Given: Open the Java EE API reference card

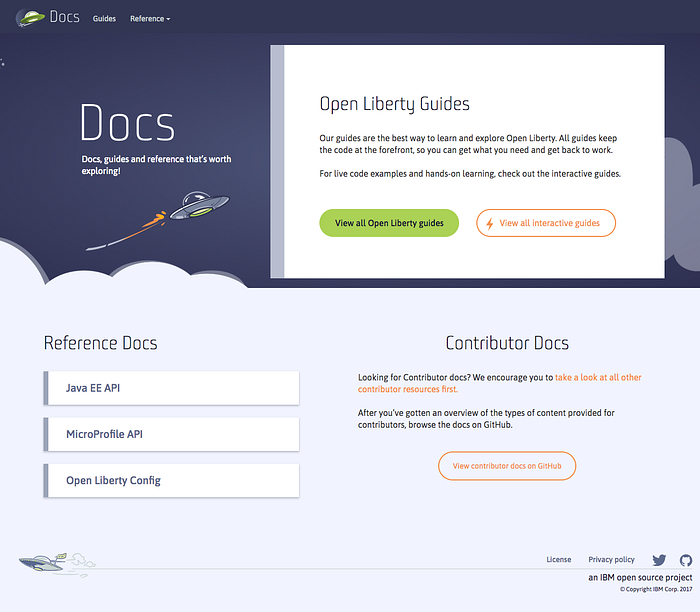Looking at the screenshot, I should click(171, 388).
